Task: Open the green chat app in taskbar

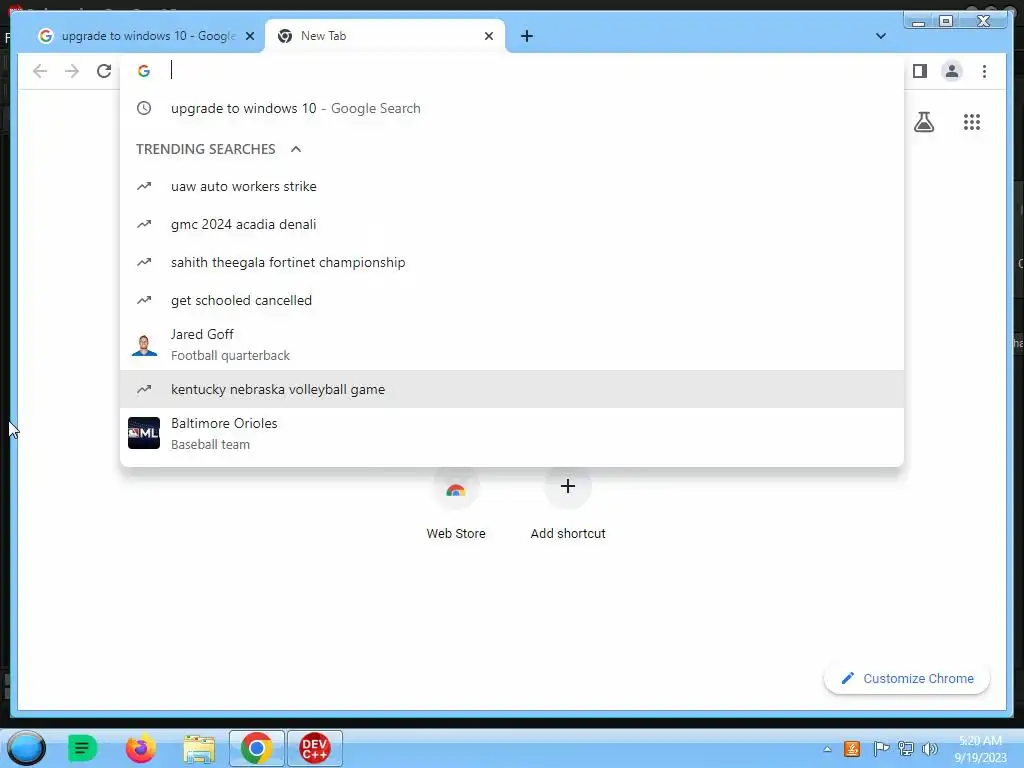Action: click(82, 748)
